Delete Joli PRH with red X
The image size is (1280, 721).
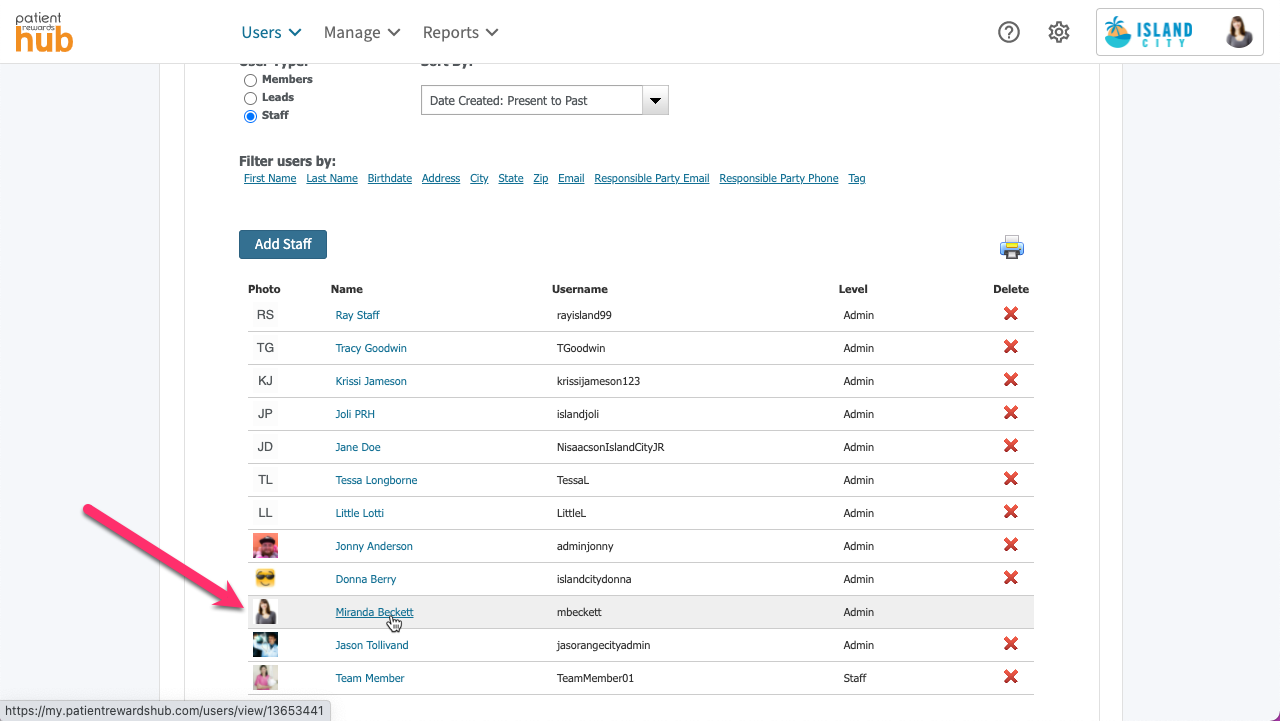click(1011, 413)
